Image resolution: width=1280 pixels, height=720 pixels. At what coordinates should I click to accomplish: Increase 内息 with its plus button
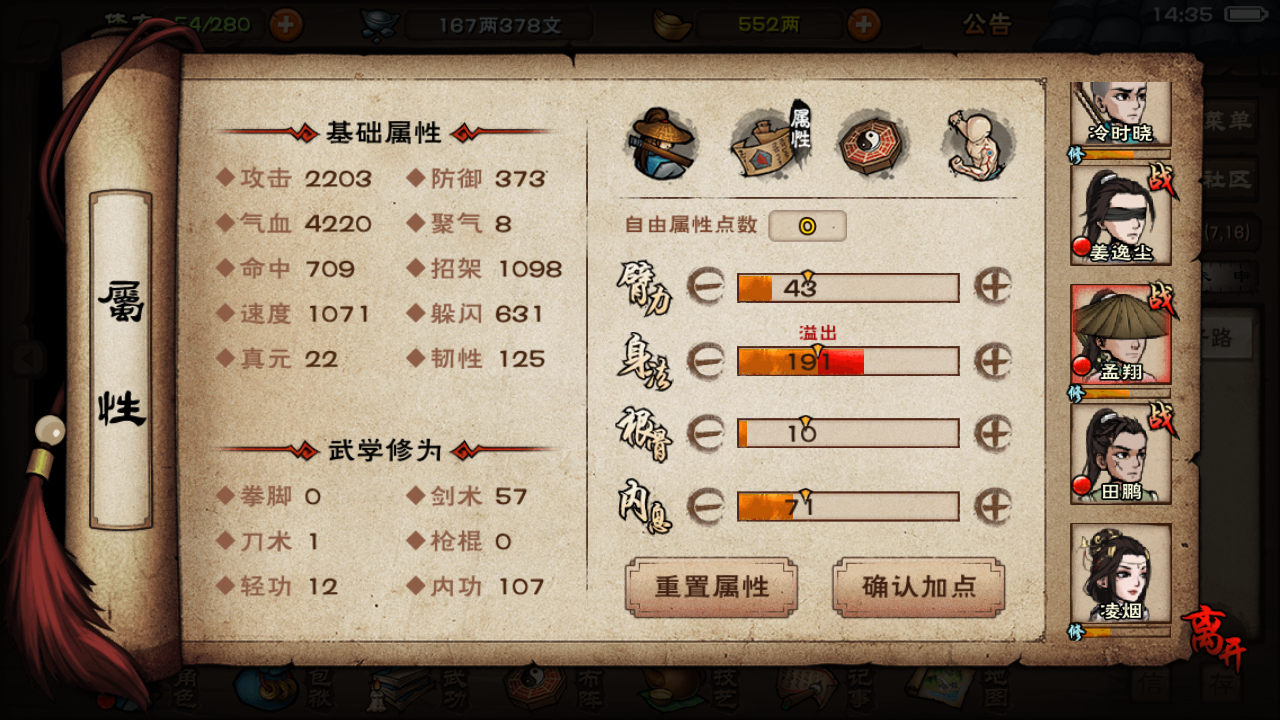993,506
